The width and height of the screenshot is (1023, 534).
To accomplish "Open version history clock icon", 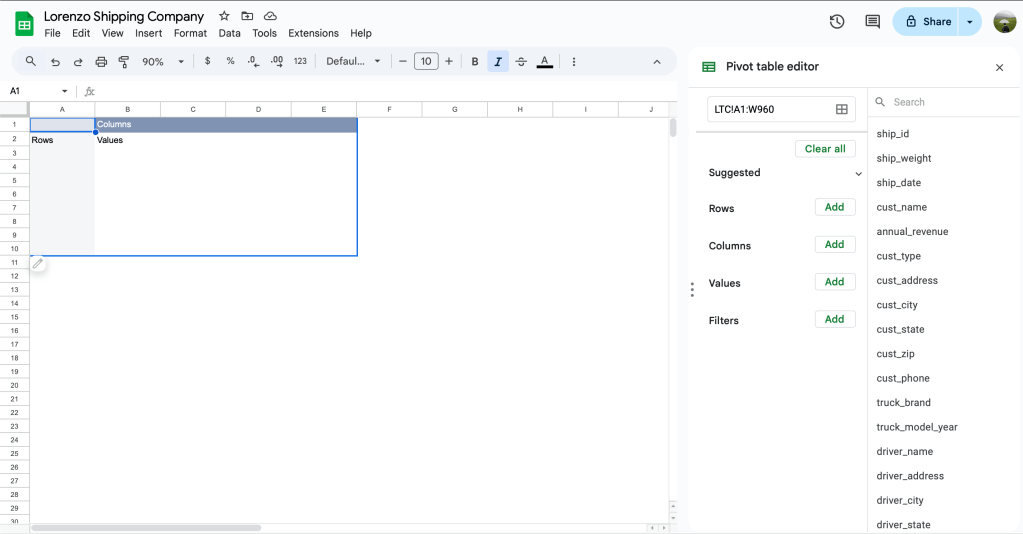I will point(837,21).
